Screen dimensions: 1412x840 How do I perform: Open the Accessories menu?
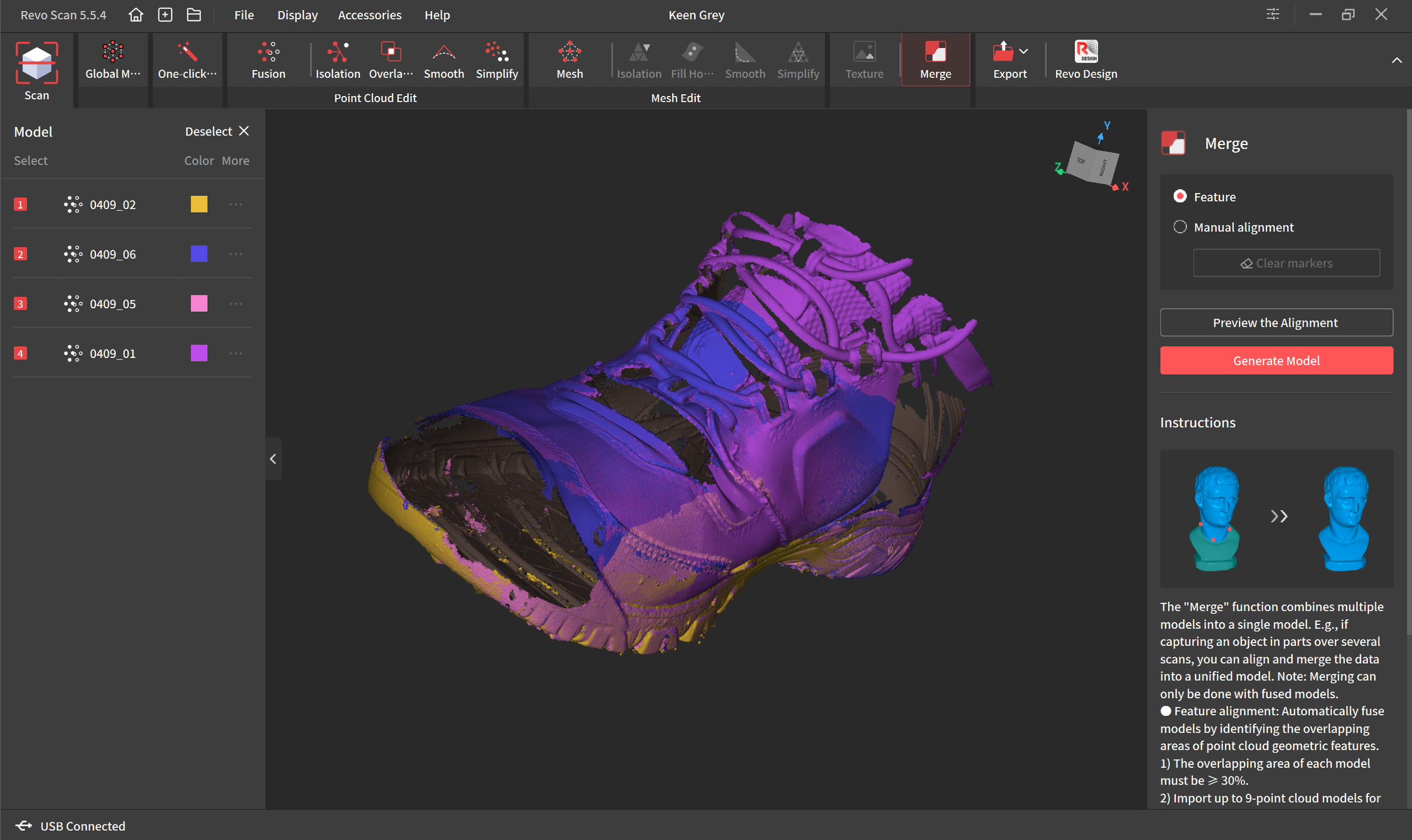coord(369,15)
